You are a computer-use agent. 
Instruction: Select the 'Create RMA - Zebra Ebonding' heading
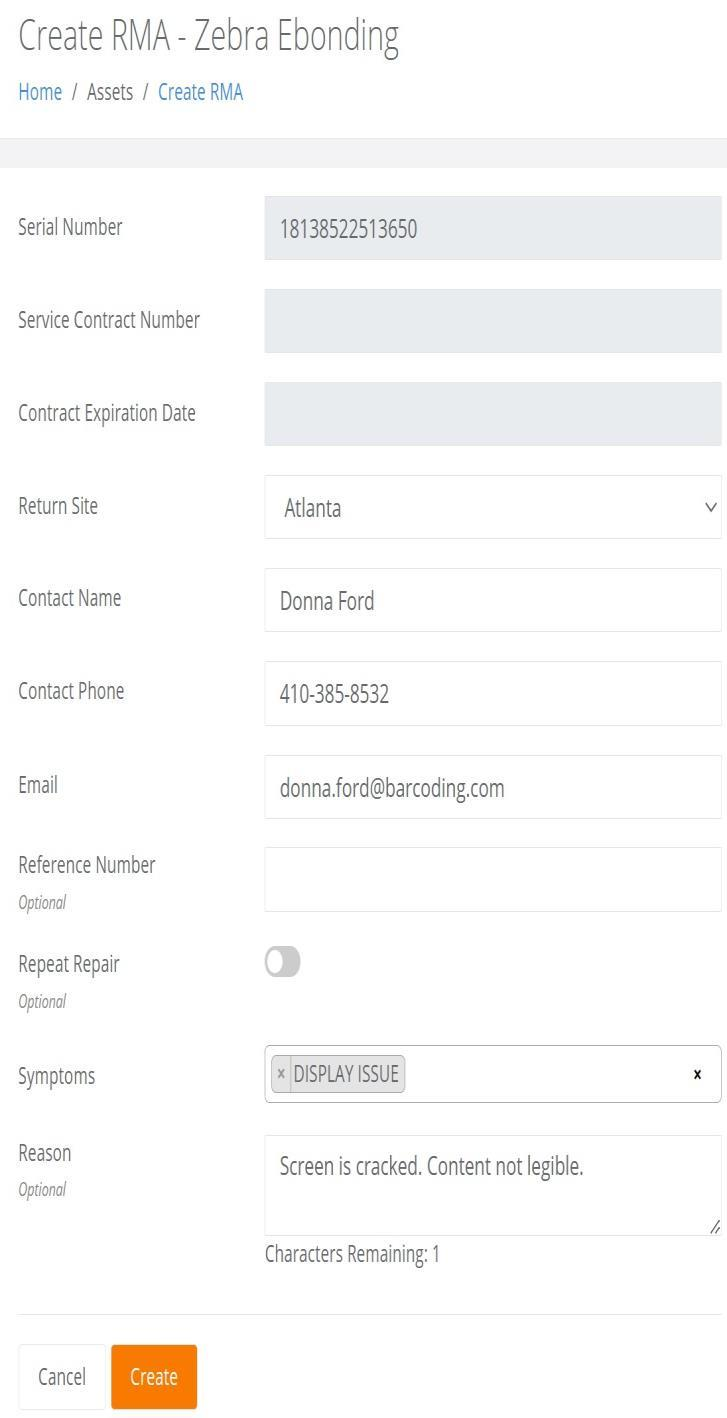coord(209,36)
